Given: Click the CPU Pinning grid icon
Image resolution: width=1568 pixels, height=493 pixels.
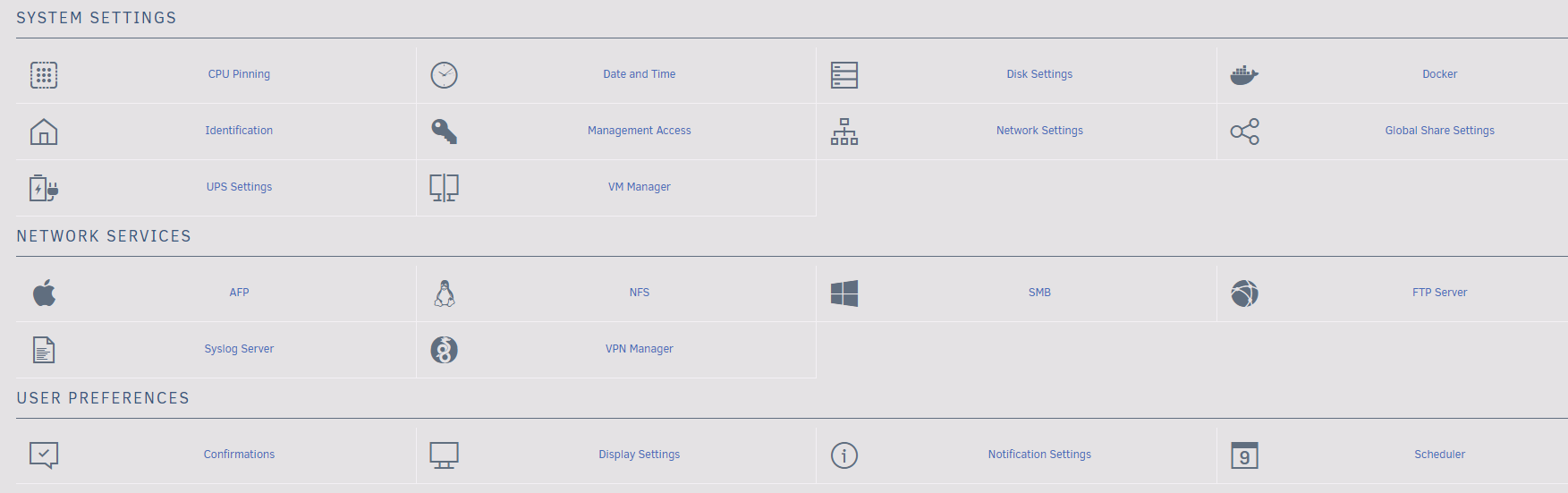Looking at the screenshot, I should (44, 75).
